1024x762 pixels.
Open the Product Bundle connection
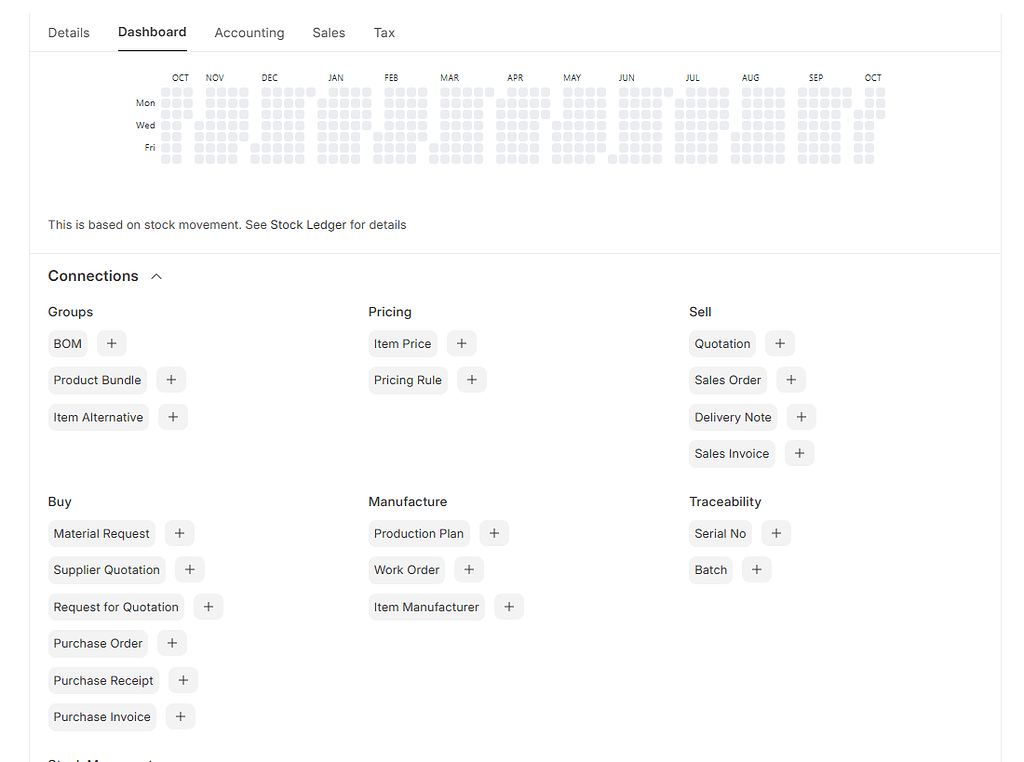97,380
